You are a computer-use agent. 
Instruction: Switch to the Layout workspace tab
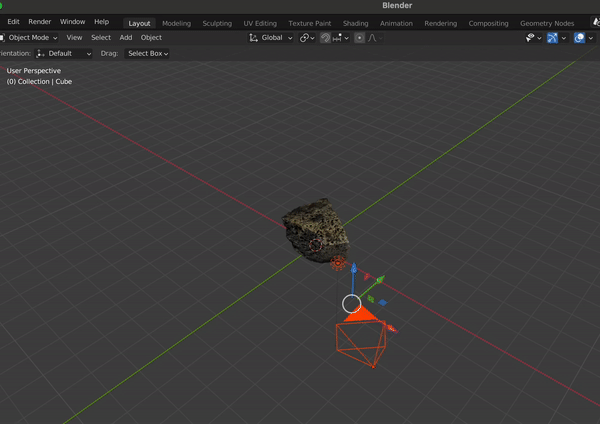[x=139, y=23]
